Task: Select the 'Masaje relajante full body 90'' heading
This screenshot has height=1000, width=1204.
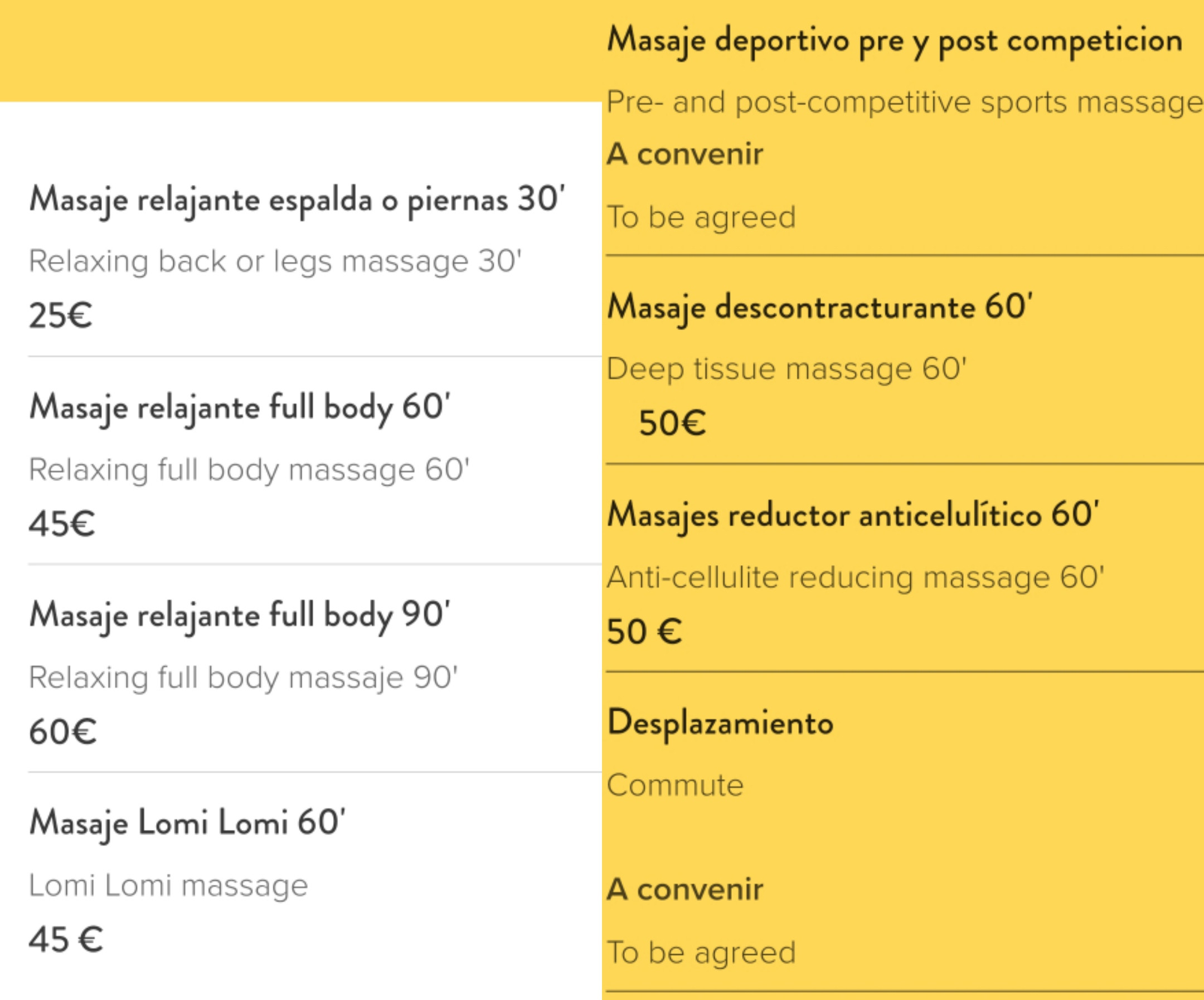Action: 240,615
